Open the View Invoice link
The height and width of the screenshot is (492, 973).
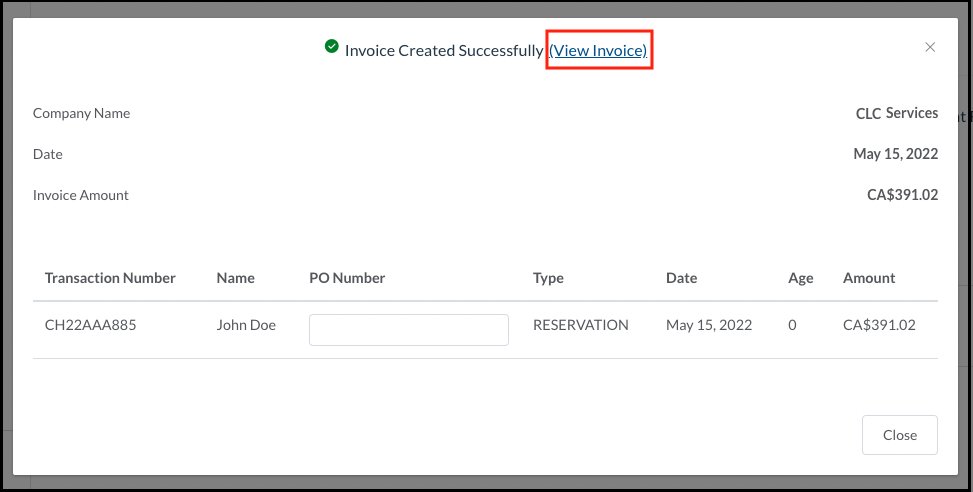pos(599,50)
